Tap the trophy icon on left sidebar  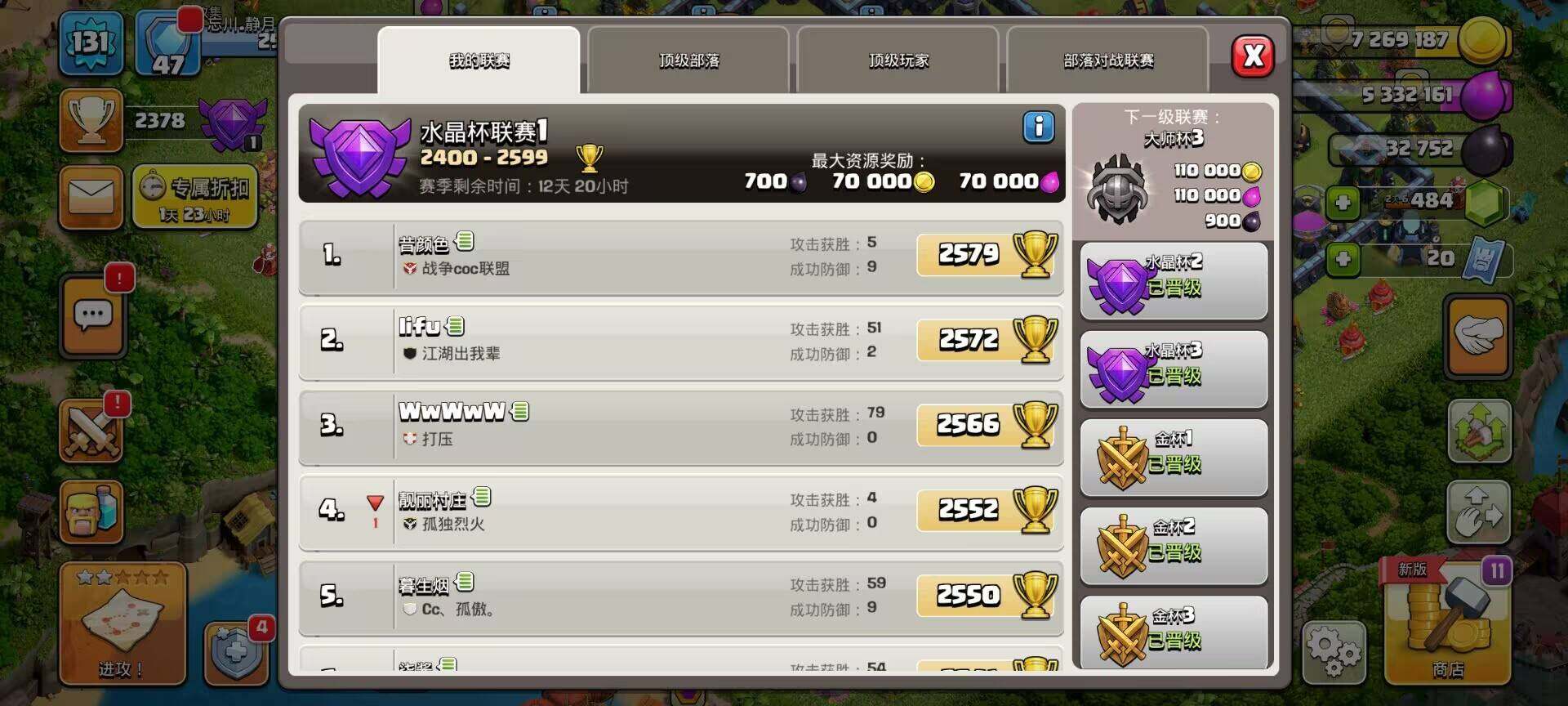(91, 121)
